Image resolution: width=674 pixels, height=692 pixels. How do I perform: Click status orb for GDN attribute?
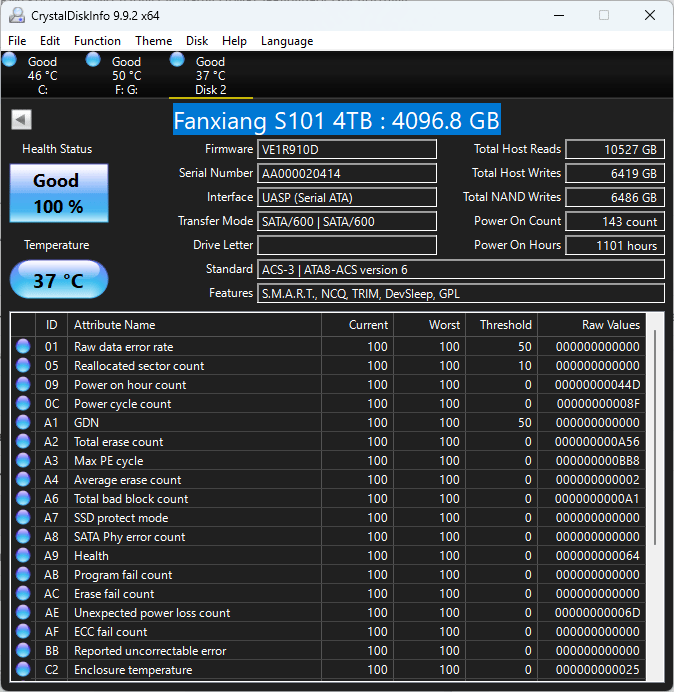point(23,422)
